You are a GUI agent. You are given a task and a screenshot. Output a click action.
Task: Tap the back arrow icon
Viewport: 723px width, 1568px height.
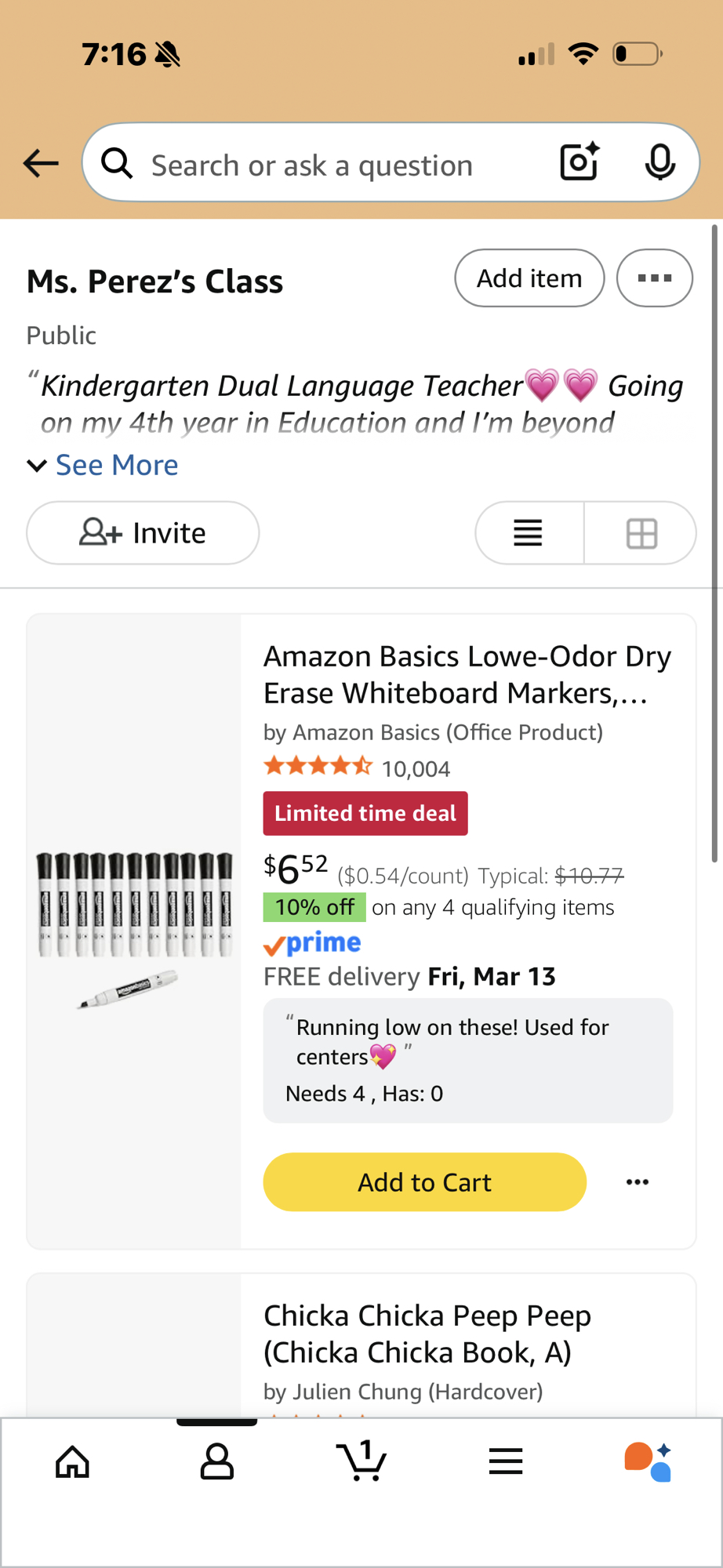coord(41,163)
